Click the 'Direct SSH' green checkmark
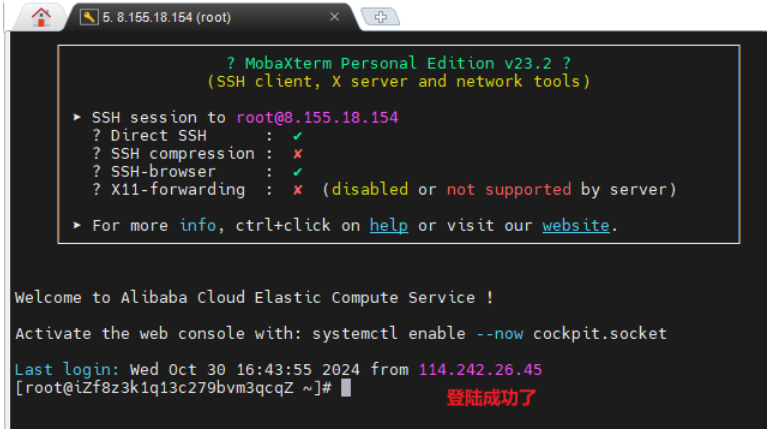The image size is (768, 429). (297, 136)
